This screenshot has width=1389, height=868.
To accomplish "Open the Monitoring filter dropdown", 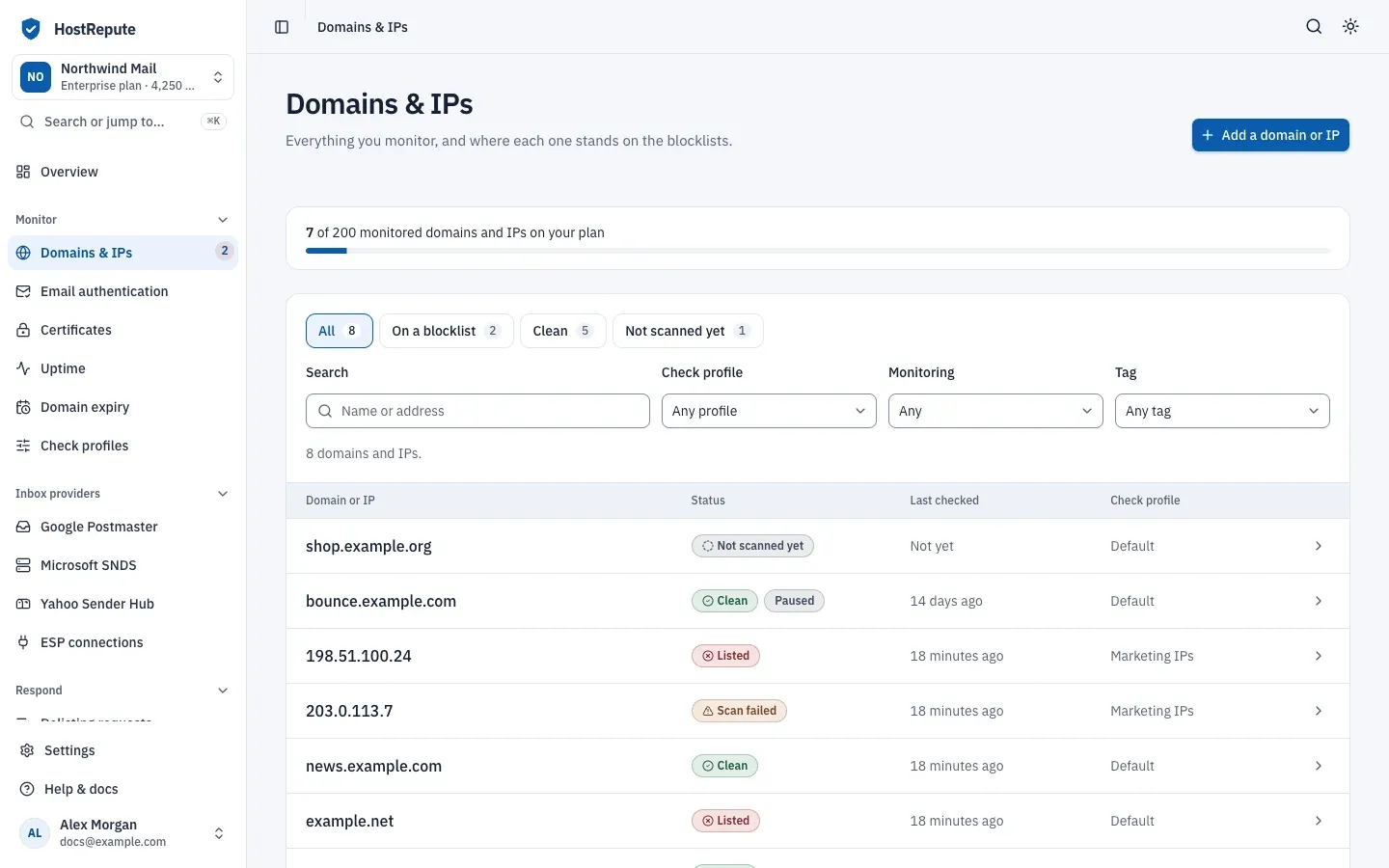I will 995,411.
